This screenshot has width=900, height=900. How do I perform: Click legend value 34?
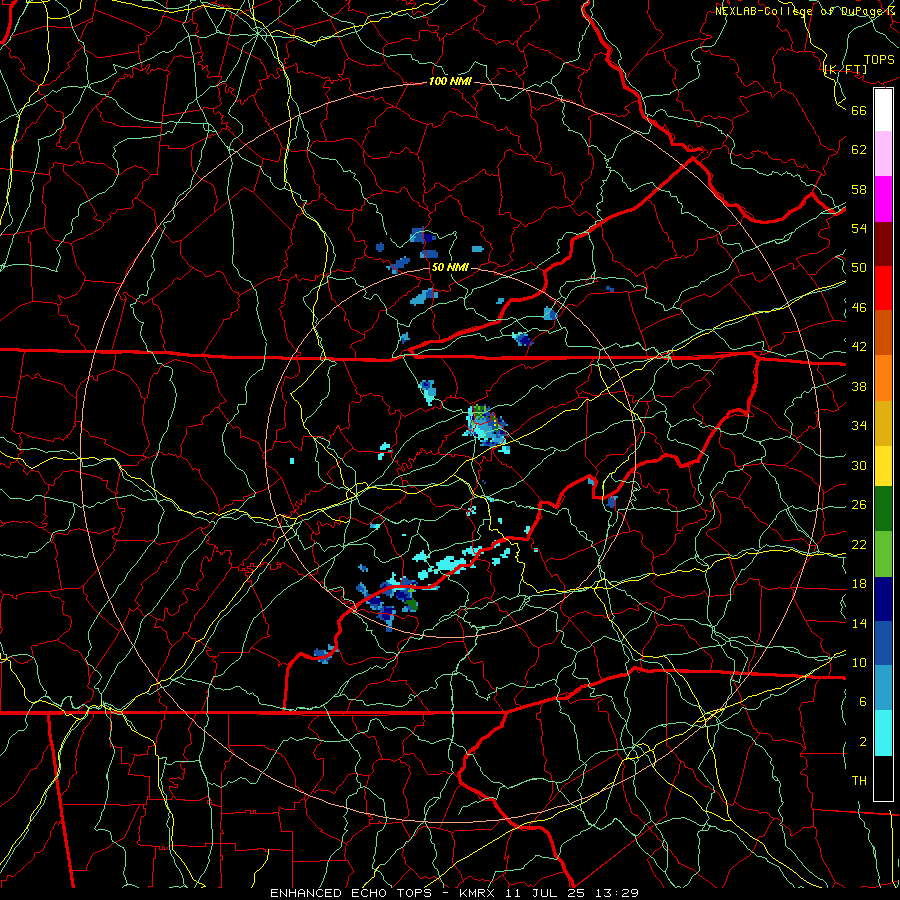pyautogui.click(x=859, y=426)
